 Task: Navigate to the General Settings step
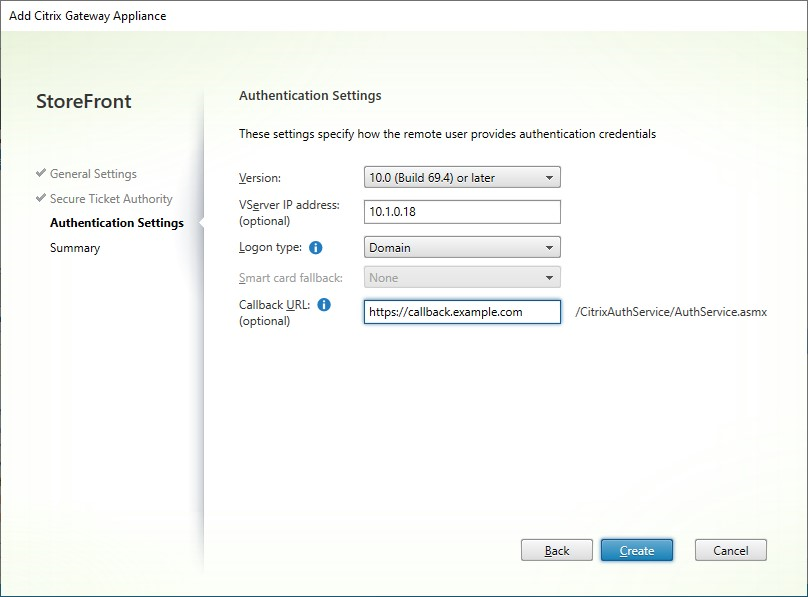(x=93, y=174)
